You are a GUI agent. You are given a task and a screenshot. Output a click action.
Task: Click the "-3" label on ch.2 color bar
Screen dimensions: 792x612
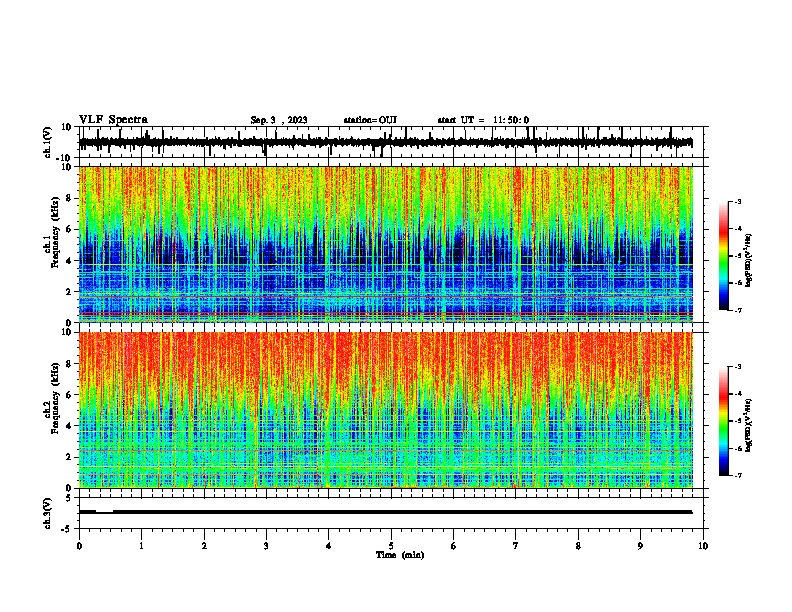click(737, 367)
